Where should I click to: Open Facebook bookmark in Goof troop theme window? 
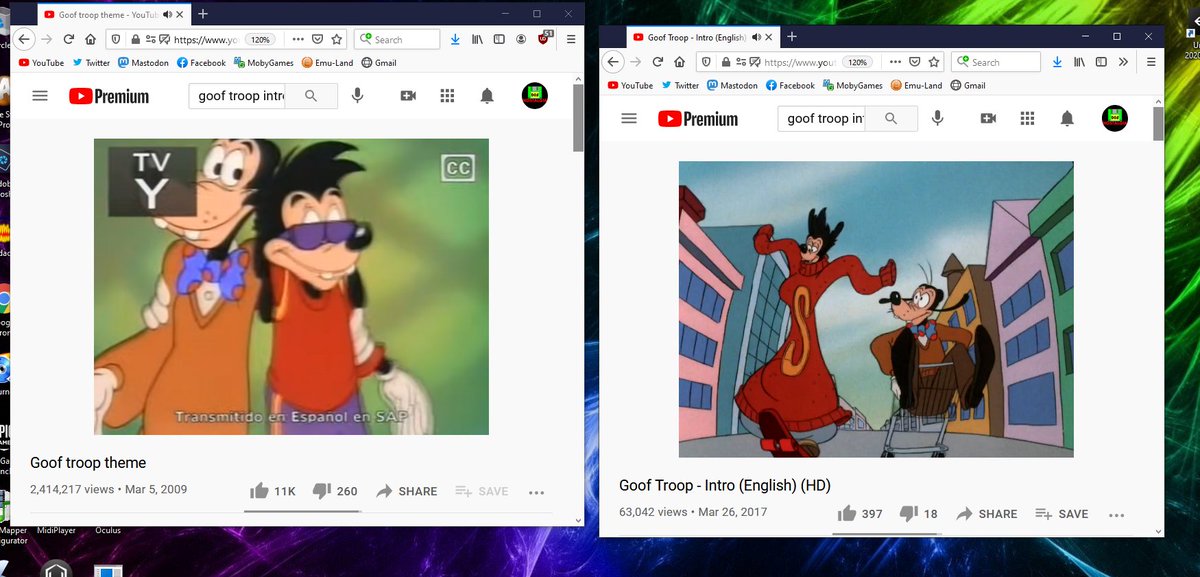pyautogui.click(x=201, y=62)
